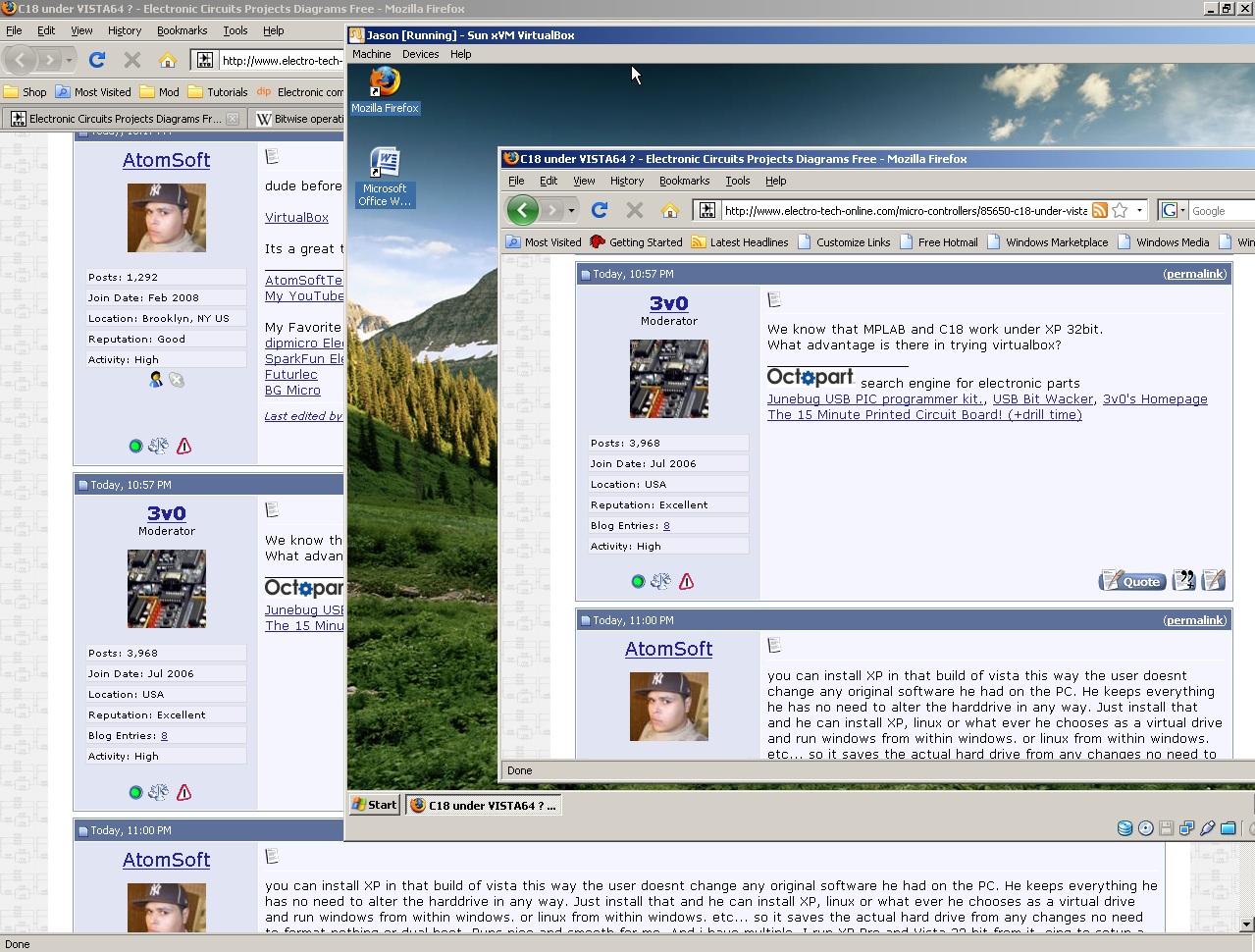Image resolution: width=1255 pixels, height=952 pixels.
Task: Open the History menu in guest Firefox
Action: pos(627,181)
